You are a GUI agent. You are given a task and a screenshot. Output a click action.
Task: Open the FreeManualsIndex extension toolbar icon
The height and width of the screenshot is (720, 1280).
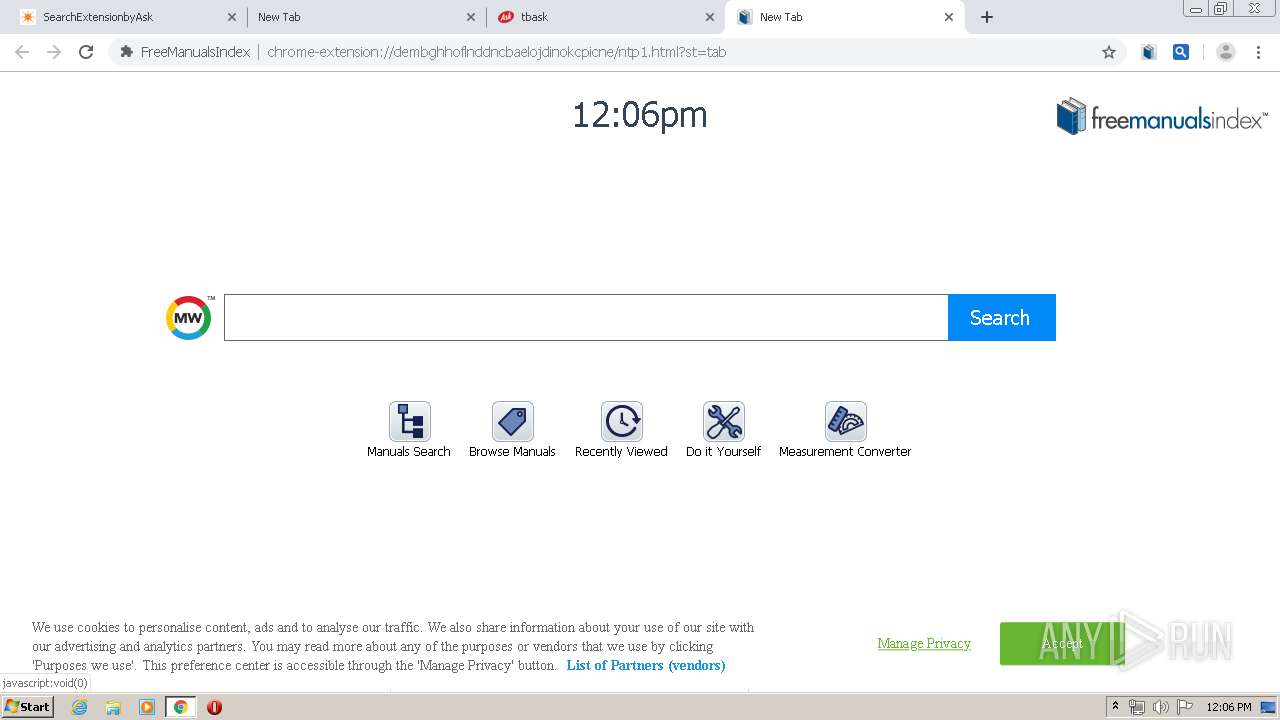point(1149,52)
